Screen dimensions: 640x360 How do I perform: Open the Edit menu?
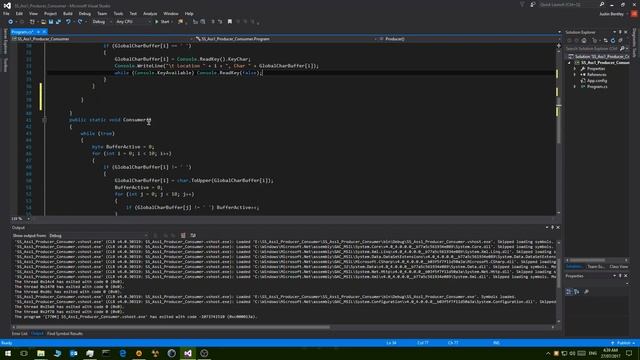(19, 13)
